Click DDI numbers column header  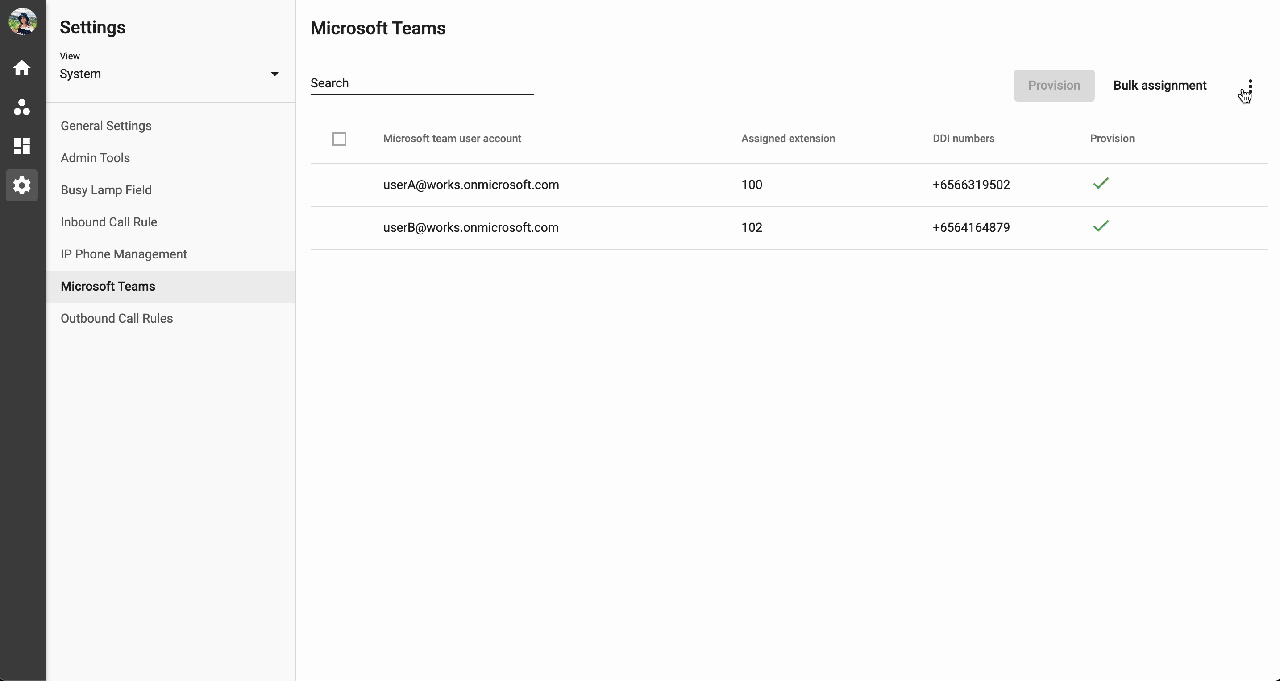tap(963, 139)
